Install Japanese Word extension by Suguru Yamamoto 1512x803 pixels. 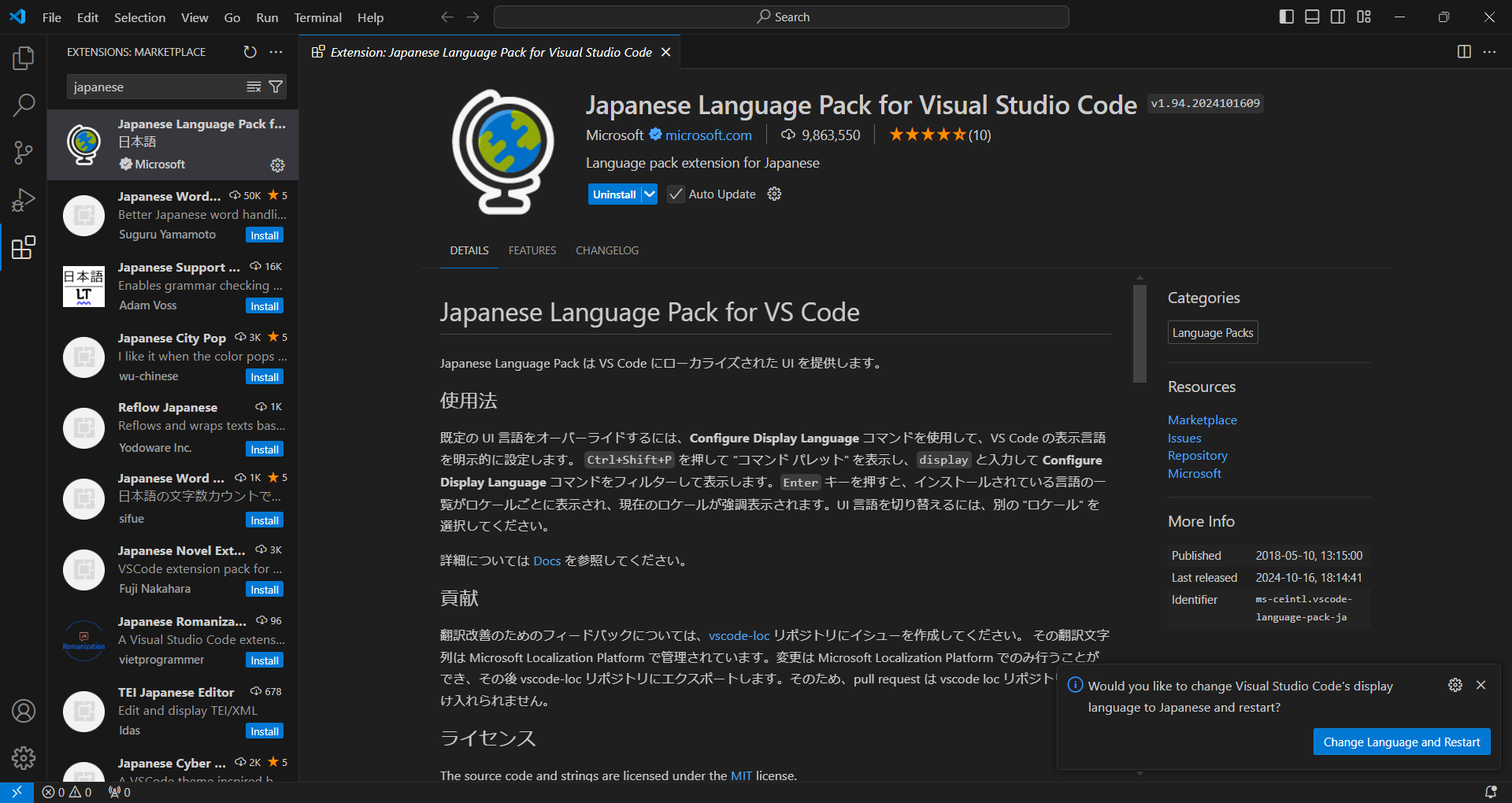coord(265,235)
